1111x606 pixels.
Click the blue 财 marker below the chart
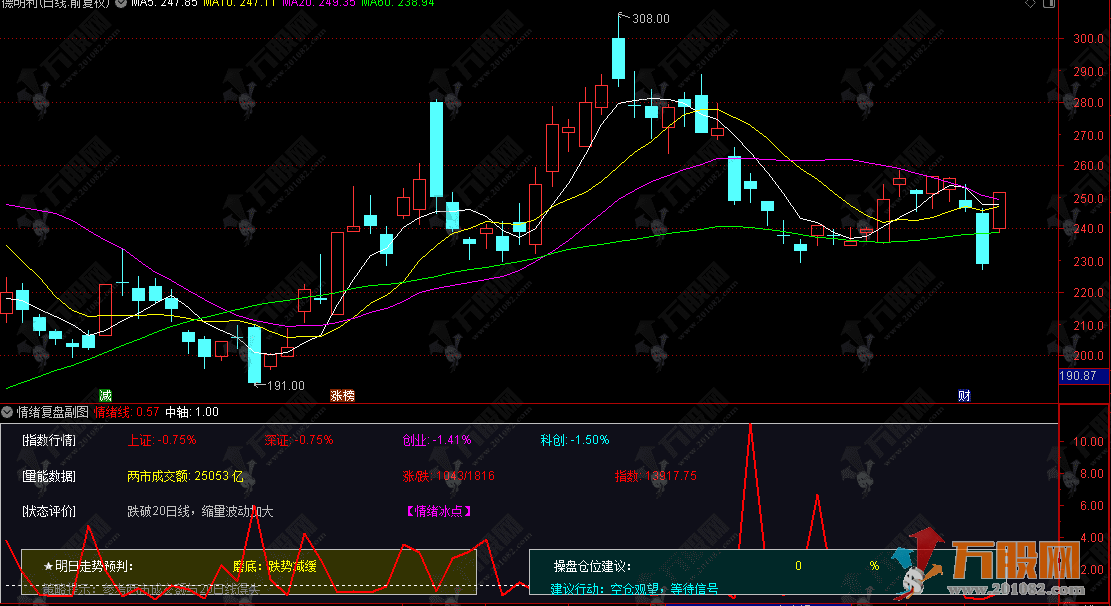pyautogui.click(x=964, y=395)
